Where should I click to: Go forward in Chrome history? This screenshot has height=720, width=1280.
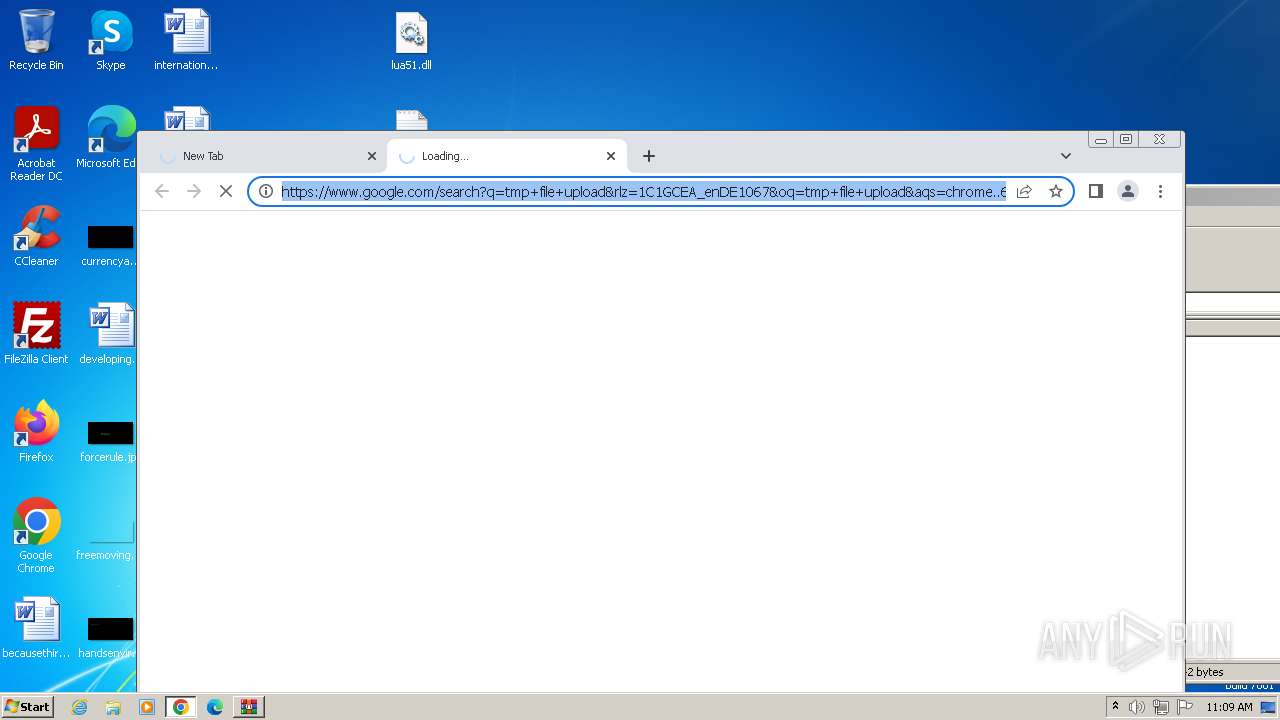tap(194, 191)
